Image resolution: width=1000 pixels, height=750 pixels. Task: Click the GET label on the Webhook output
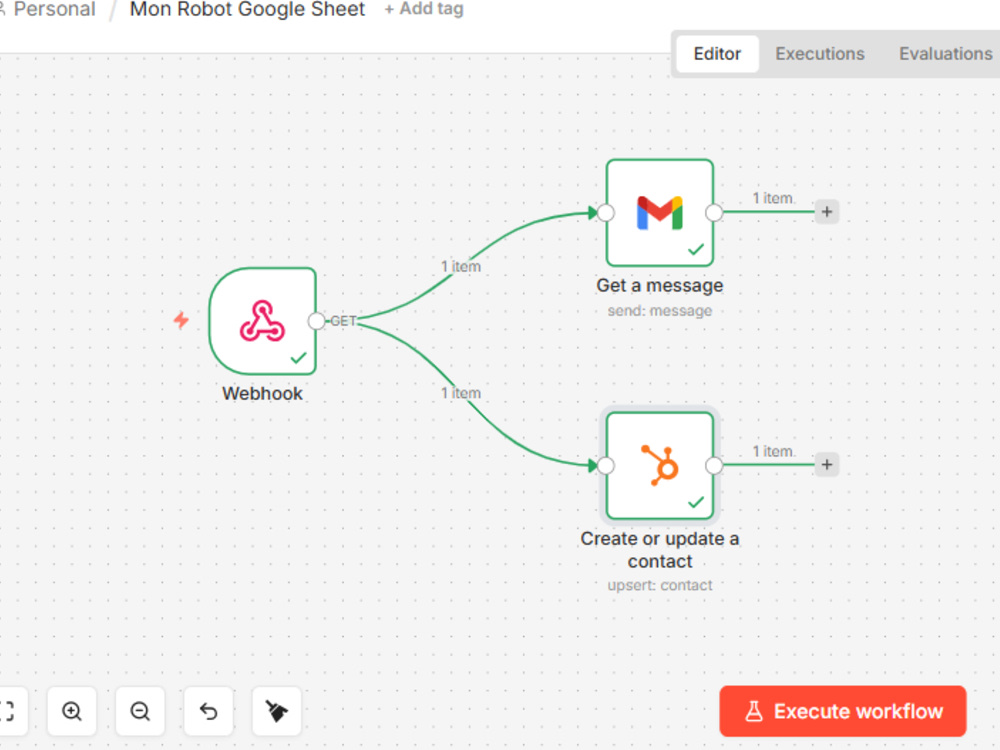pyautogui.click(x=343, y=321)
